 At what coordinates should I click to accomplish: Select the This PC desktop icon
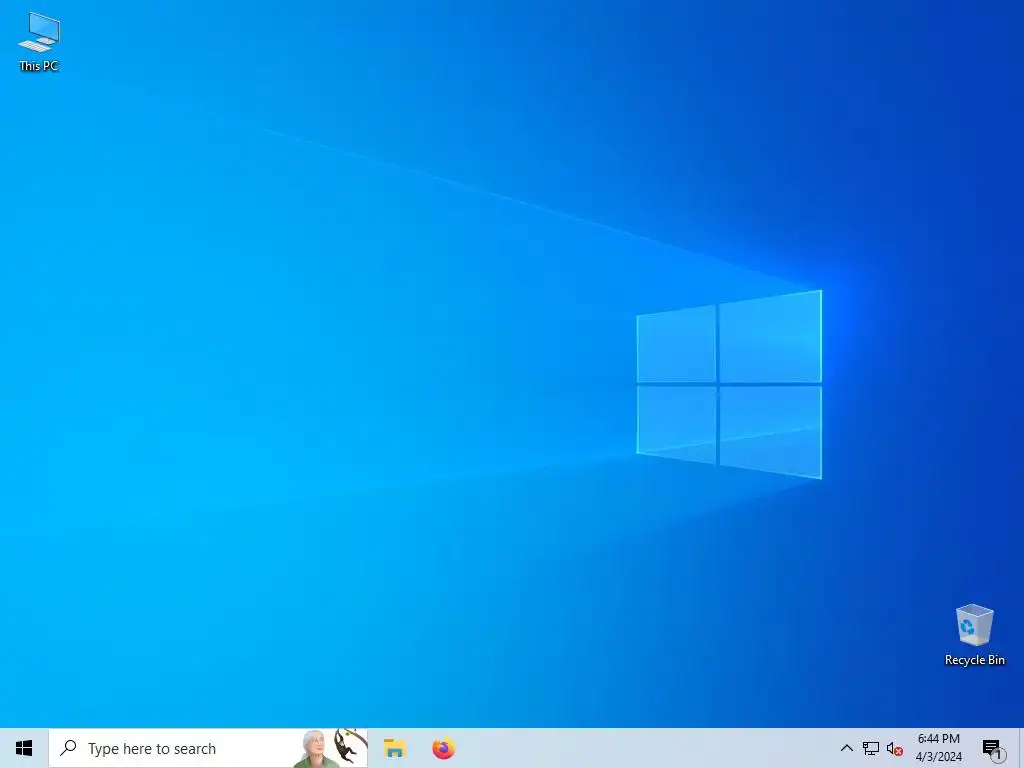[x=39, y=42]
